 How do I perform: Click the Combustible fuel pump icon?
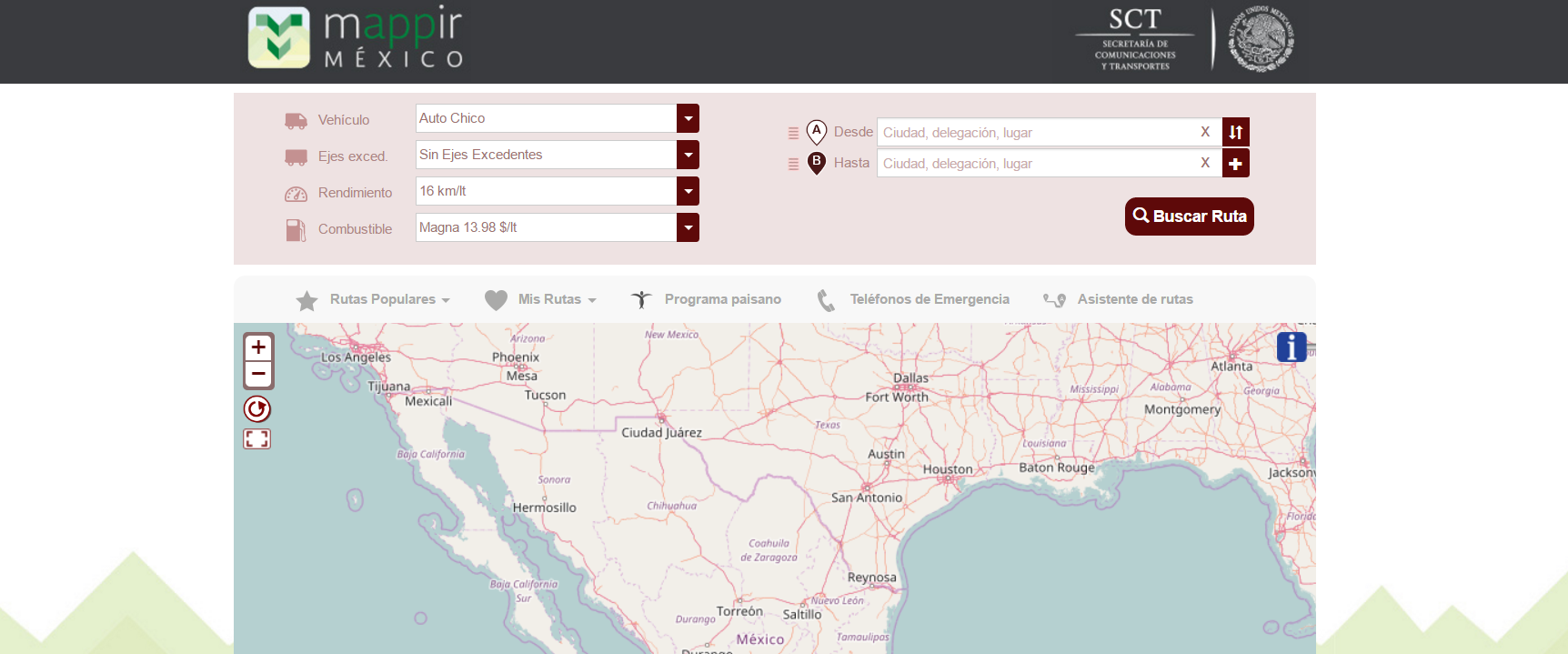(x=296, y=230)
